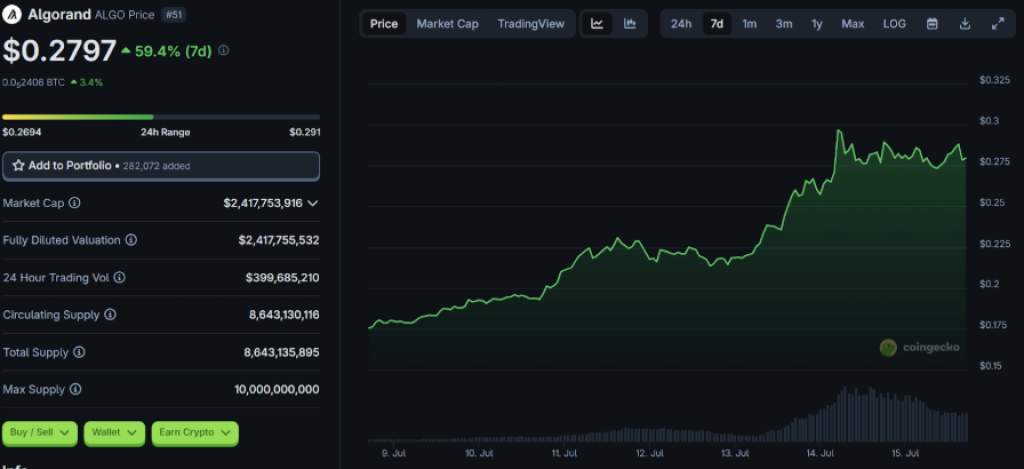Click Add to Portfolio button

coord(161,166)
